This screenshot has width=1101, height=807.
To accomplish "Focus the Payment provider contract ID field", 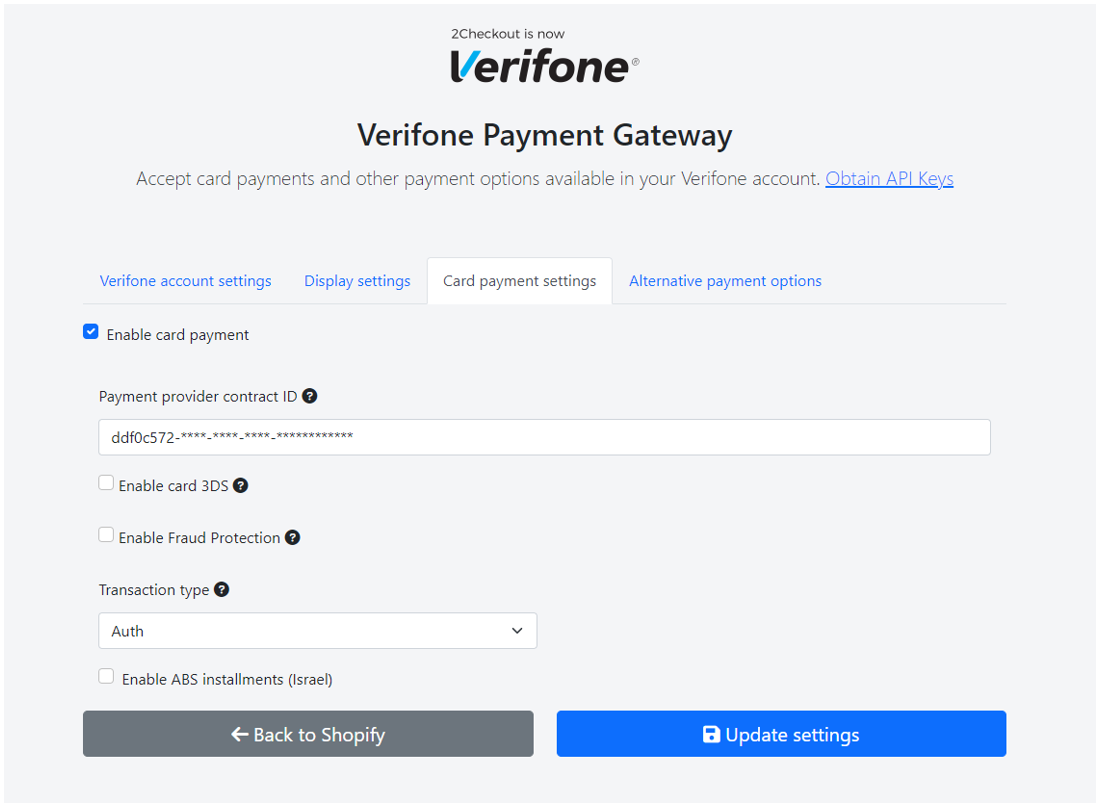I will pyautogui.click(x=544, y=437).
